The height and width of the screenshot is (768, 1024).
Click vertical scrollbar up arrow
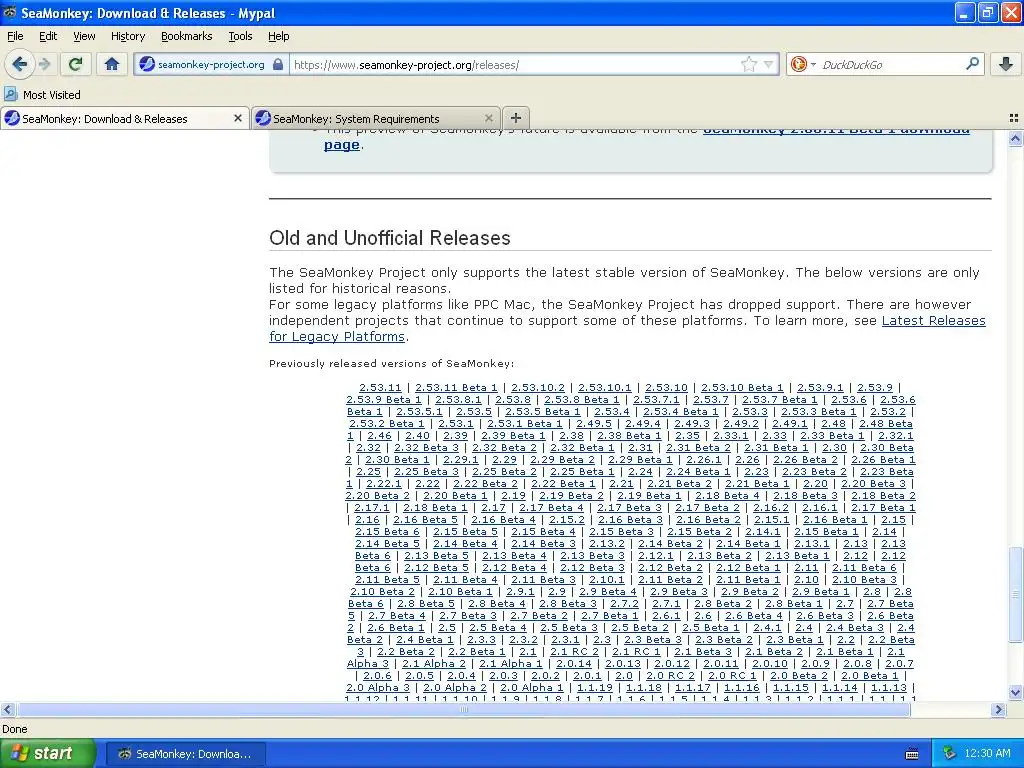tap(1015, 138)
